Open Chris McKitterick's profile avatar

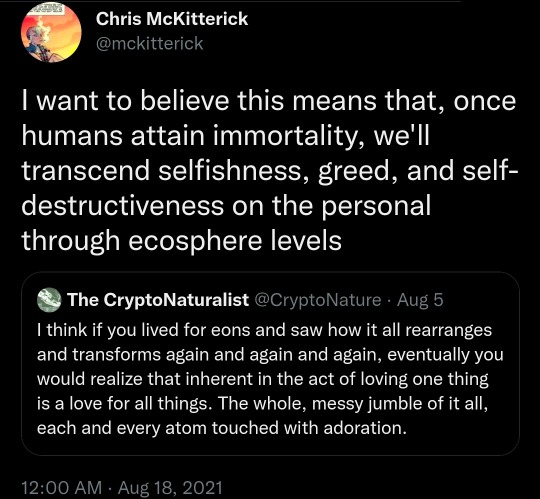51,32
